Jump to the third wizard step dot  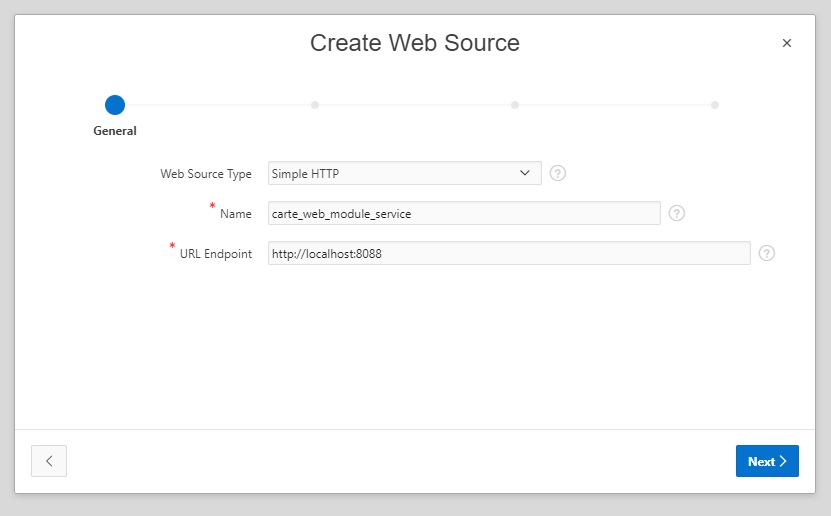click(515, 105)
